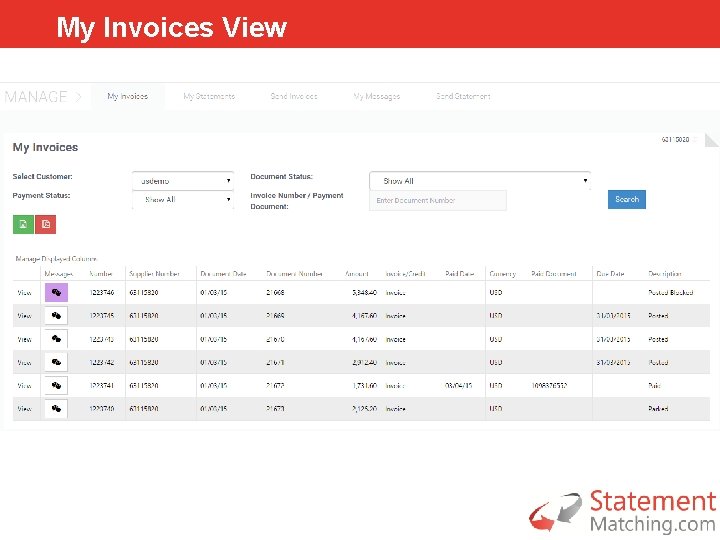
Task: Expand the Document Status dropdown
Action: tap(480, 181)
